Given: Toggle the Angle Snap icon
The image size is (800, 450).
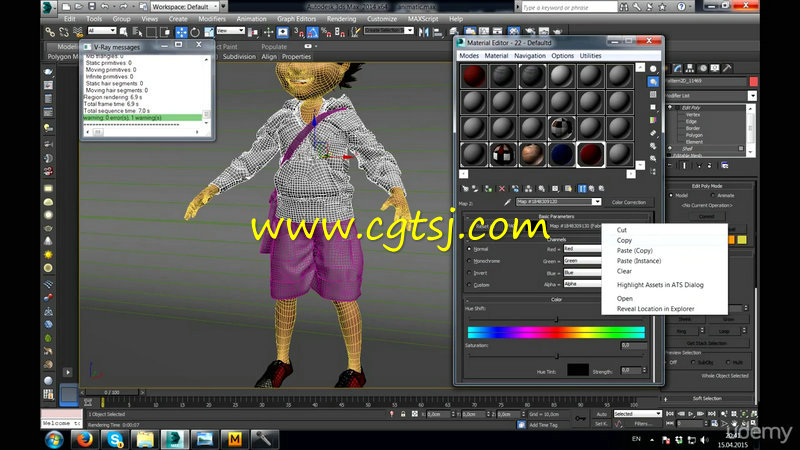Looking at the screenshot, I should (312, 32).
